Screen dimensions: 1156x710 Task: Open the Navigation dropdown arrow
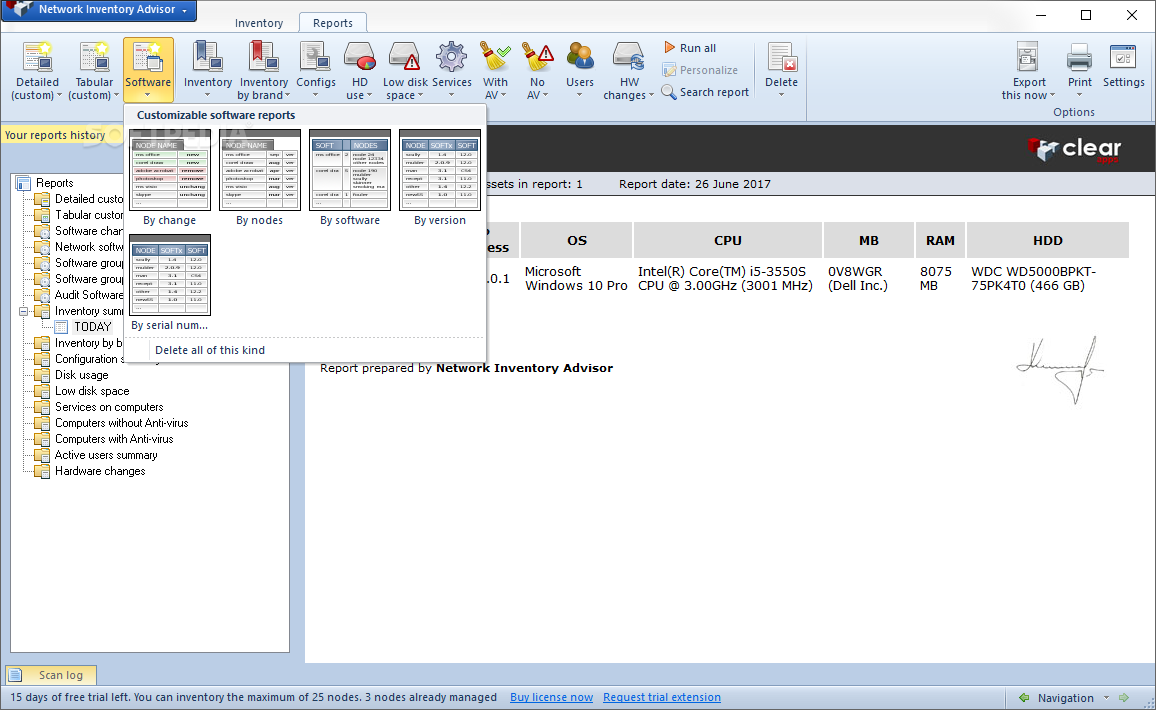point(1106,697)
